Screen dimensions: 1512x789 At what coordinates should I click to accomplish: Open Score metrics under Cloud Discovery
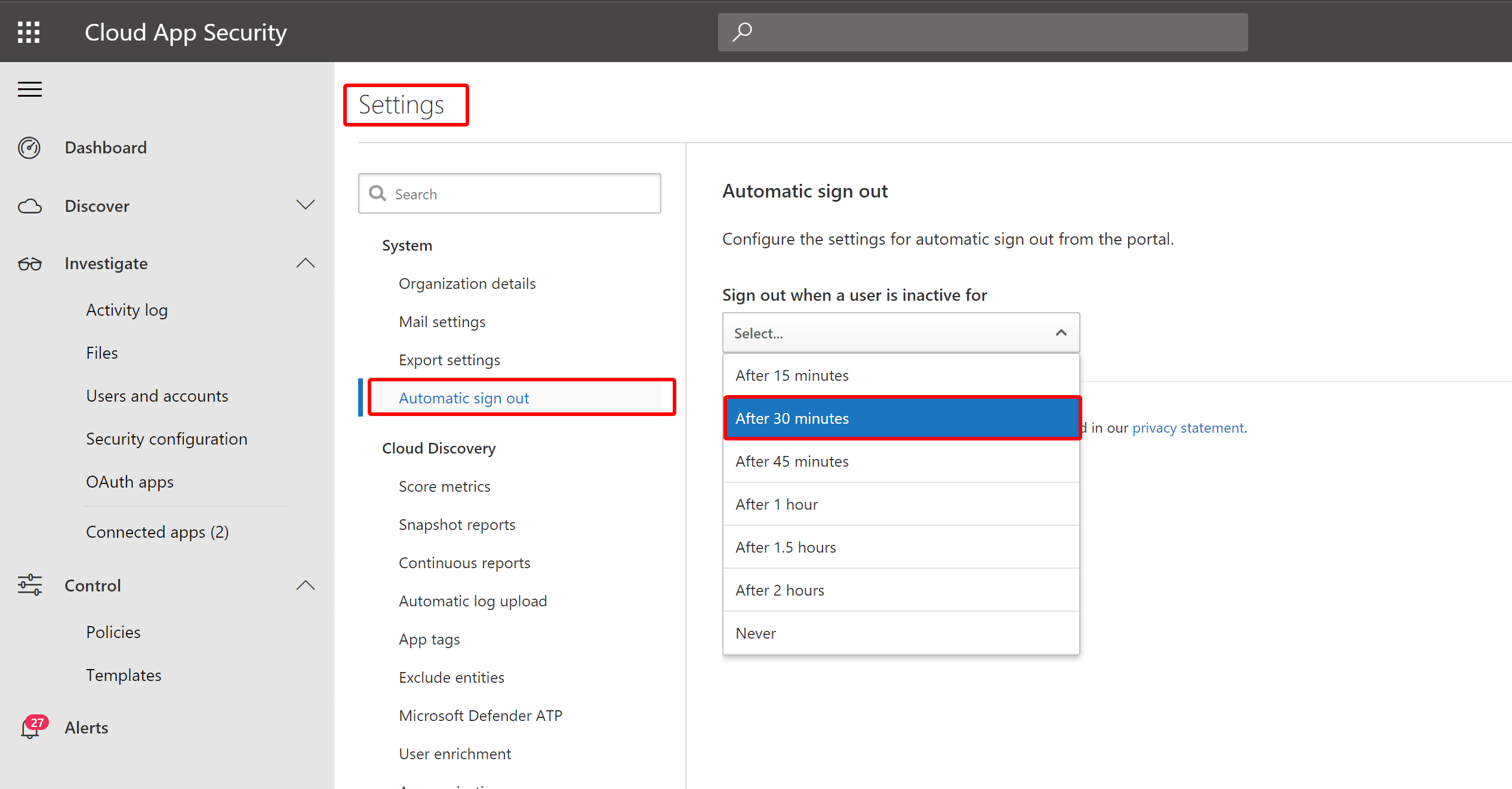[444, 486]
